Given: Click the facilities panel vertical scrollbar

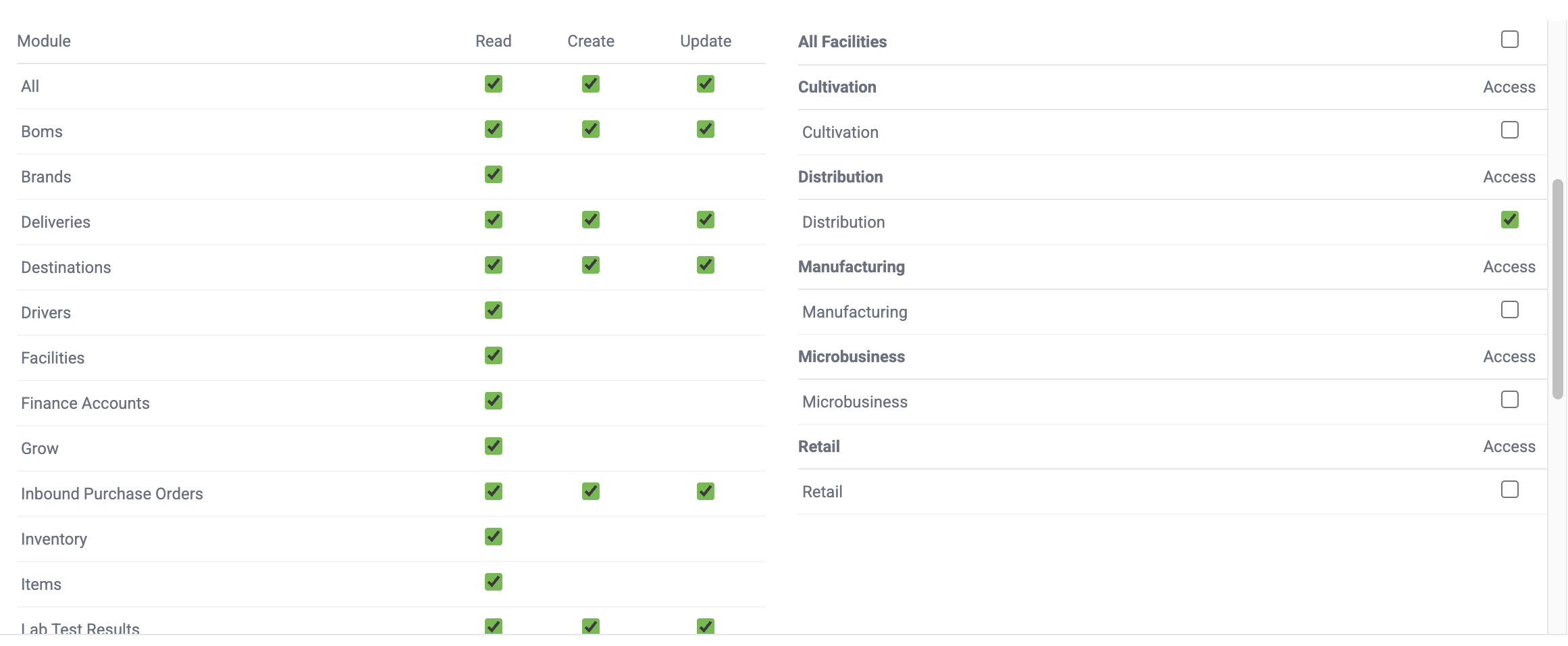Looking at the screenshot, I should pos(1557,289).
